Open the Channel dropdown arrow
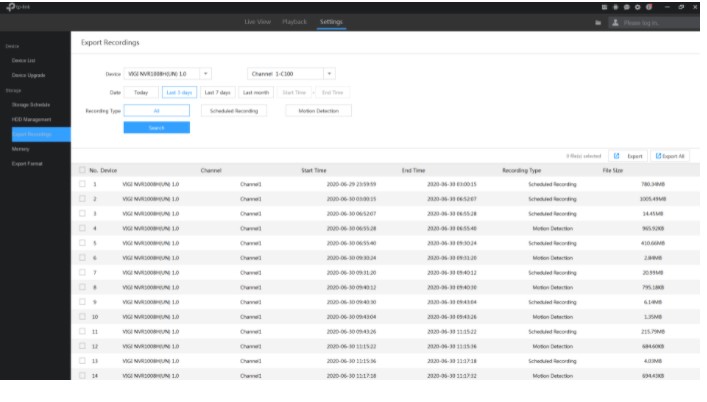This screenshot has width=707, height=402. tap(329, 73)
